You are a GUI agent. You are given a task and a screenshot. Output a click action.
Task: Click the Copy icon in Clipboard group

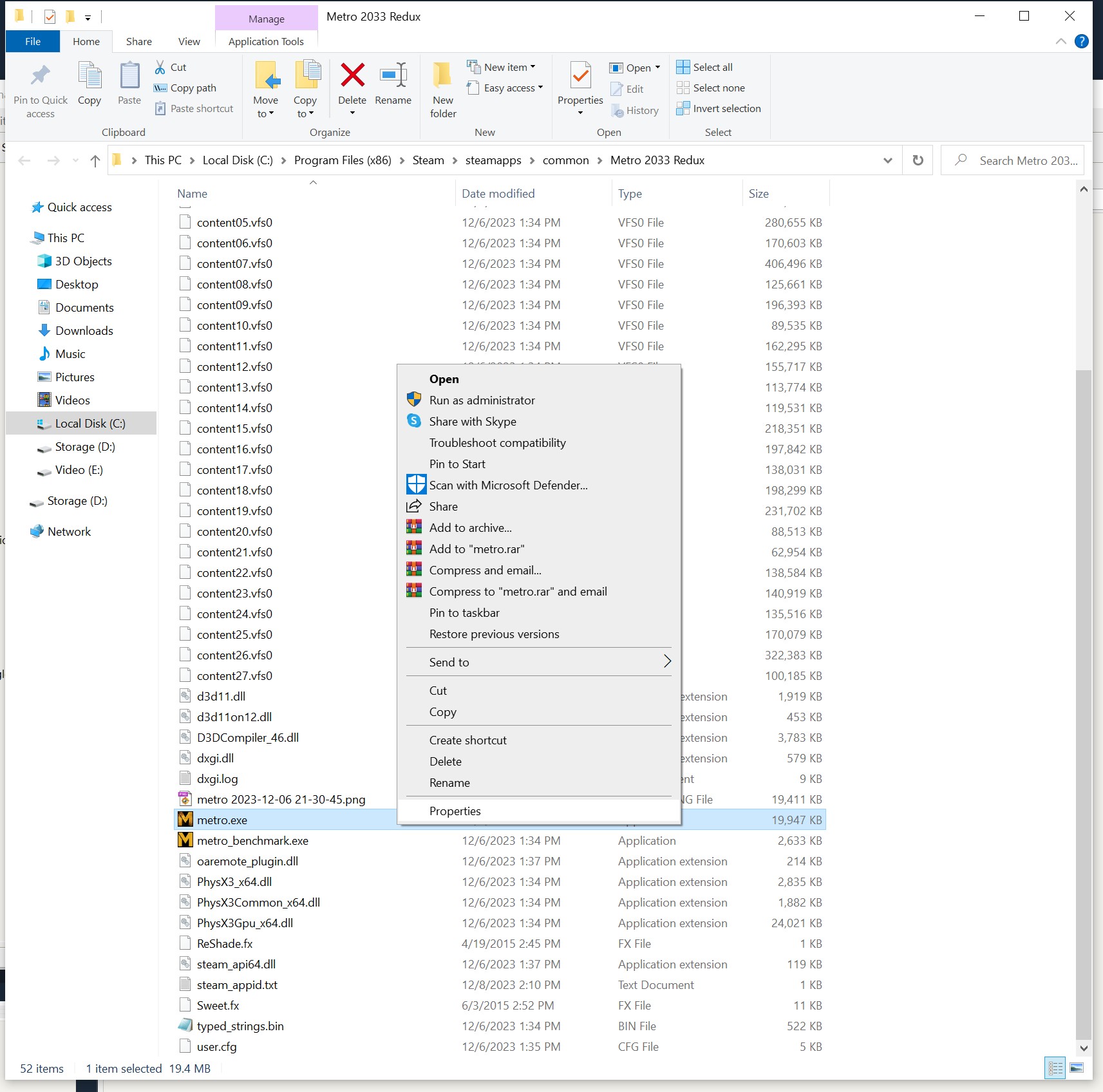click(x=90, y=76)
